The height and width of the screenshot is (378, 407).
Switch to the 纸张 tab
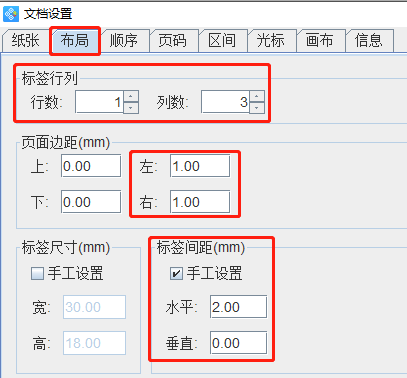point(26,41)
